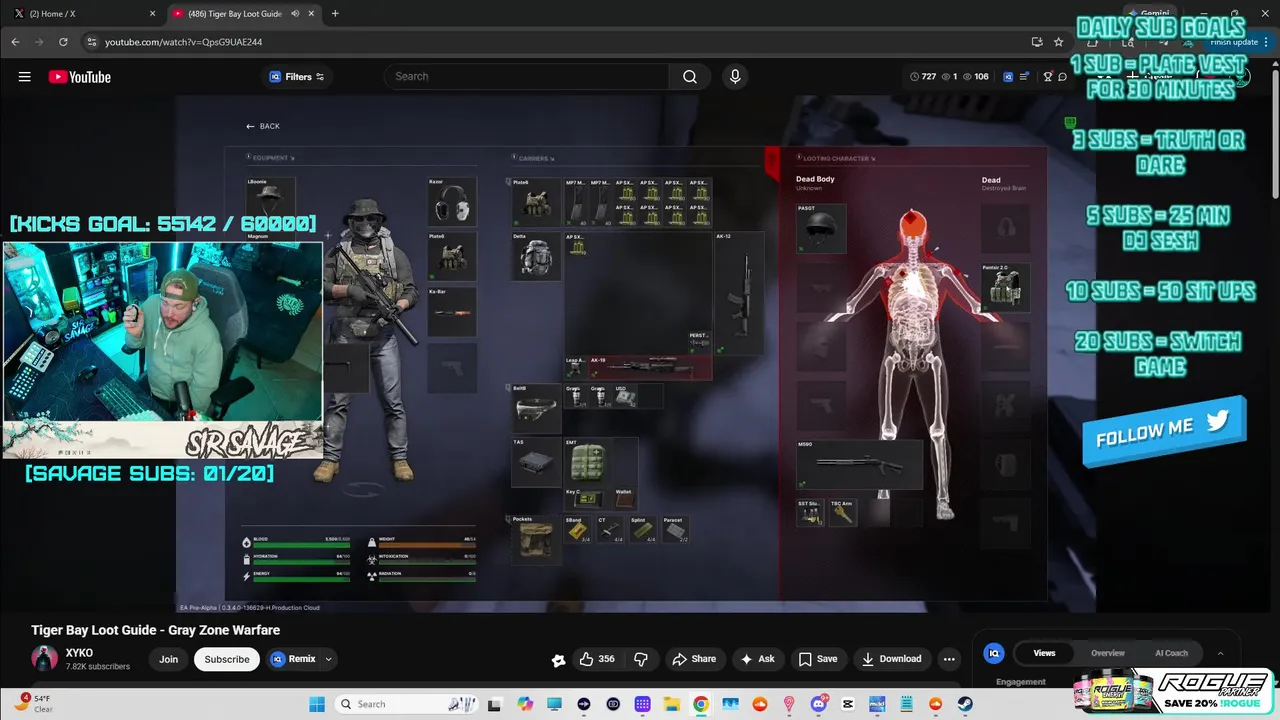Viewport: 1280px width, 720px height.
Task: Click the magnifier search submit button
Action: click(x=690, y=77)
